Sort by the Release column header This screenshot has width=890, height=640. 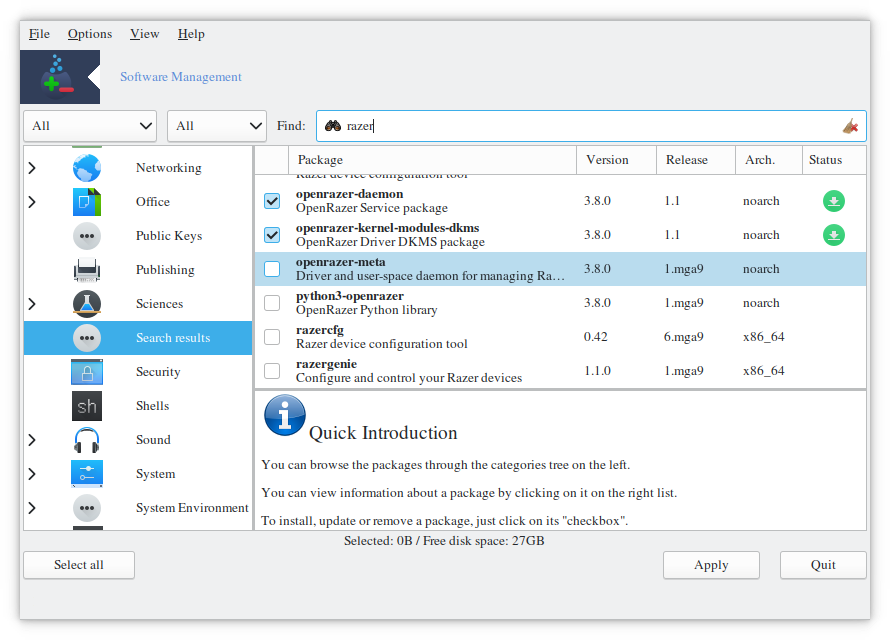(x=696, y=160)
